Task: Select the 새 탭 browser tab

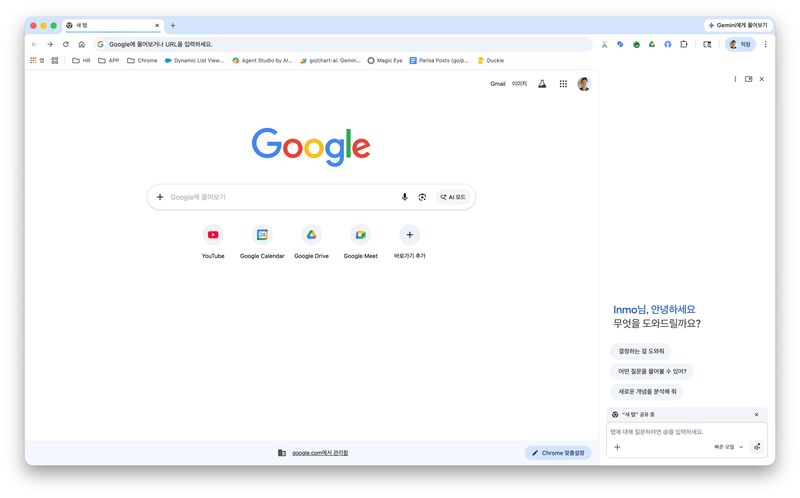Action: click(112, 25)
